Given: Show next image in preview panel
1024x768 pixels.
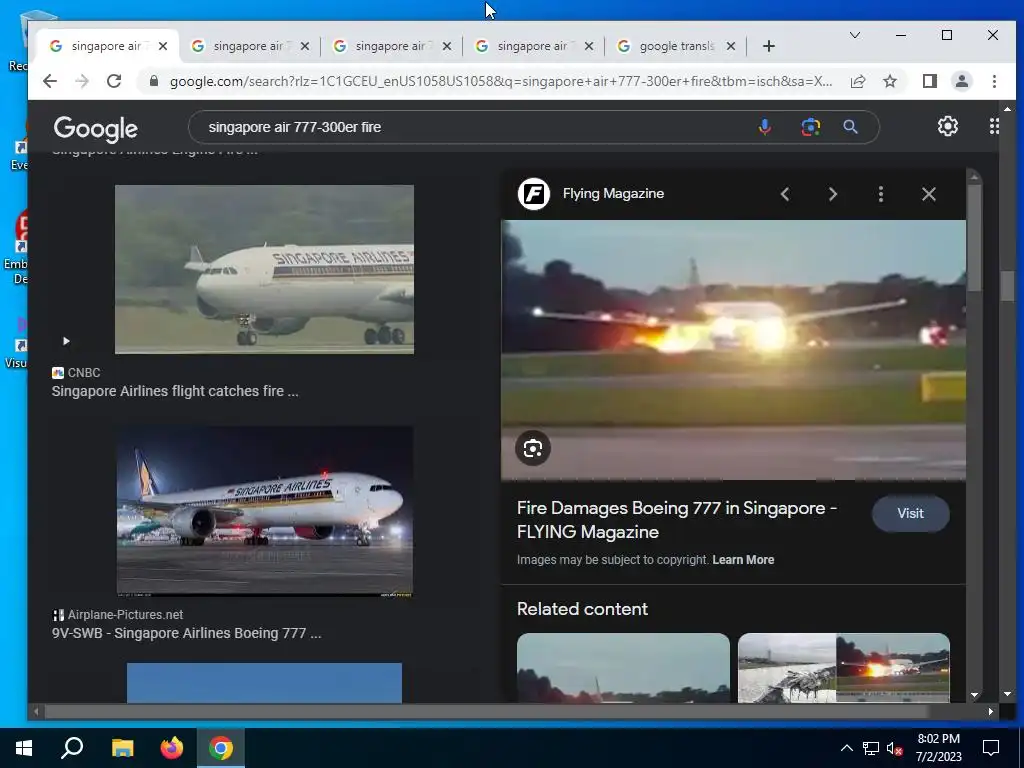Looking at the screenshot, I should pyautogui.click(x=833, y=194).
